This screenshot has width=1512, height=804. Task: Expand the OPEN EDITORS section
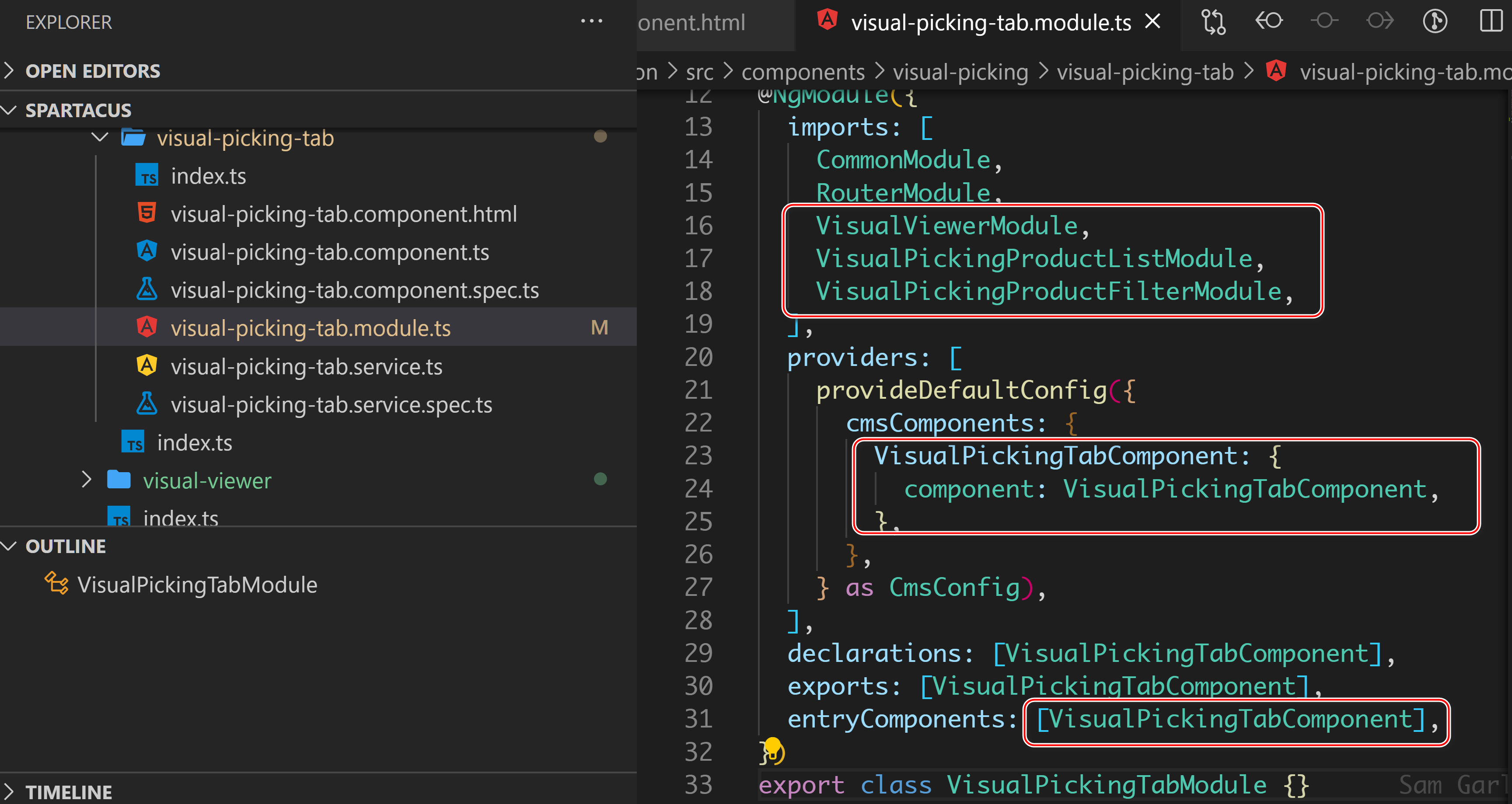point(92,71)
